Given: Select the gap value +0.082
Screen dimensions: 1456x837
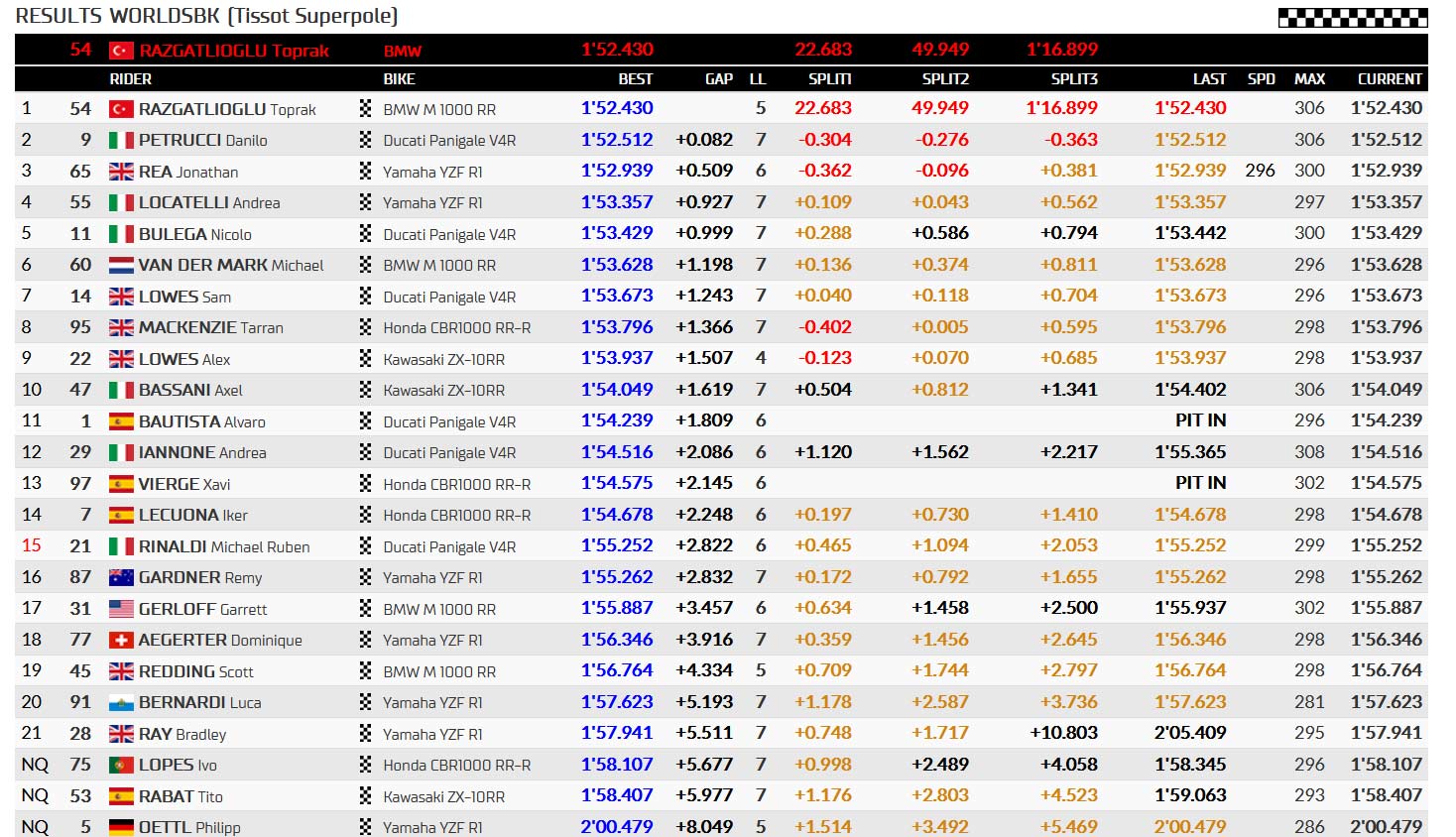Looking at the screenshot, I should tap(704, 140).
